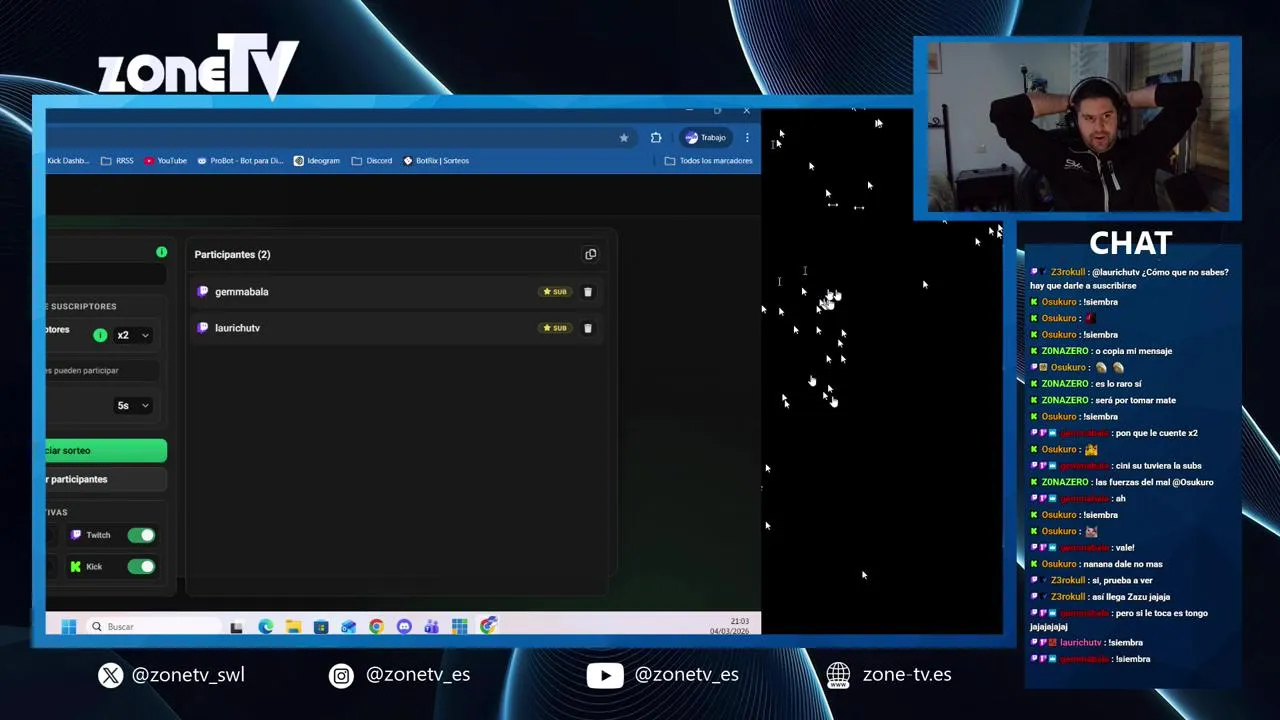The height and width of the screenshot is (720, 1280).
Task: Open Task View from the taskbar
Action: coord(236,627)
